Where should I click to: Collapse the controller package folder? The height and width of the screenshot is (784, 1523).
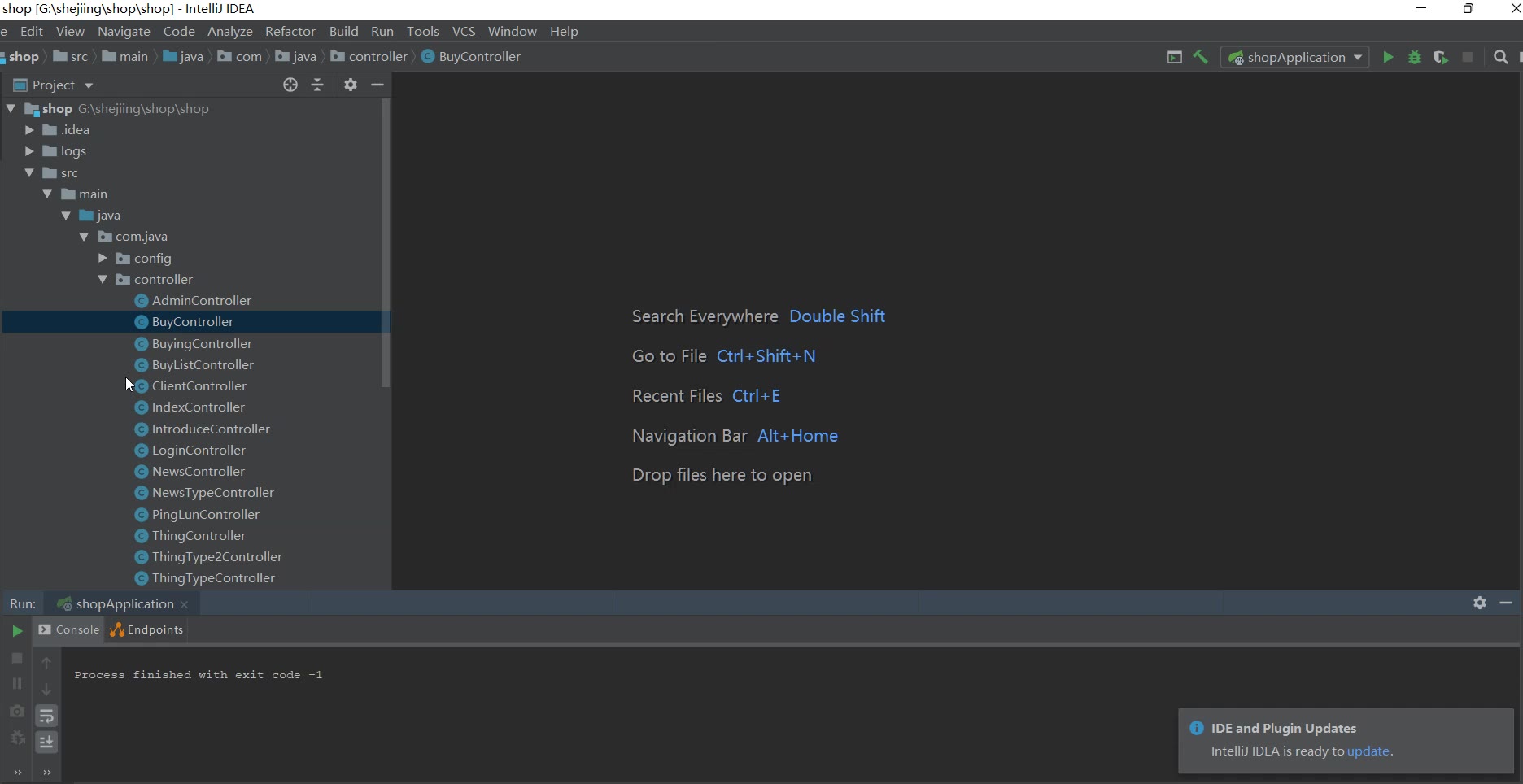(103, 279)
